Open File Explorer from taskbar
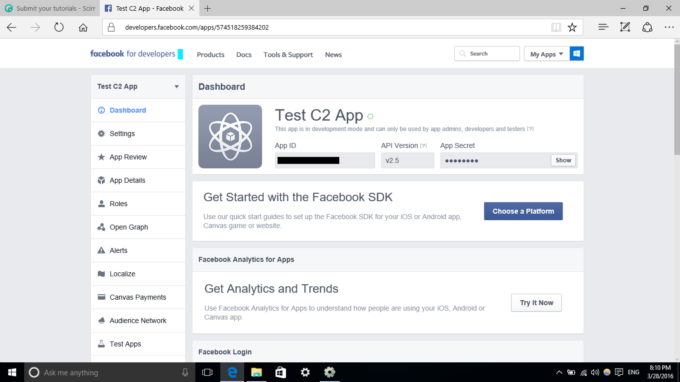 [x=256, y=372]
